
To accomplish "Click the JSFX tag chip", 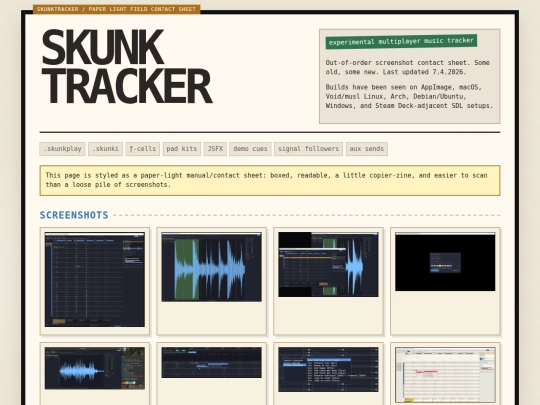I will 215,149.
